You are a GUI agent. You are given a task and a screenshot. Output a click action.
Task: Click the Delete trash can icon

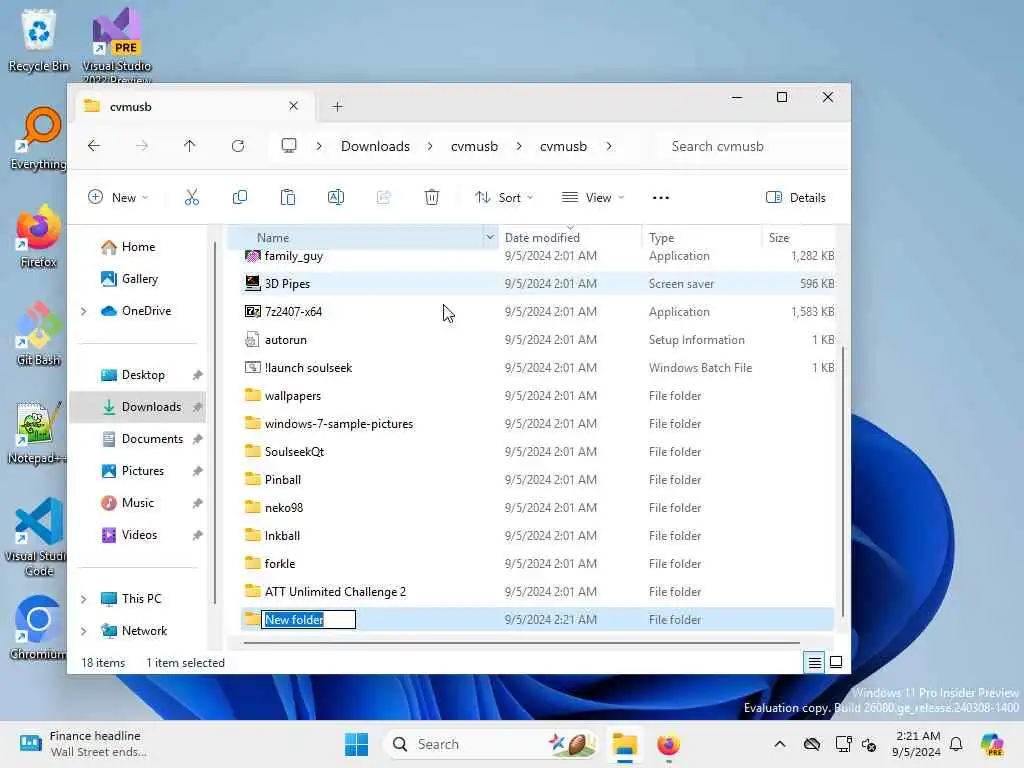click(432, 197)
